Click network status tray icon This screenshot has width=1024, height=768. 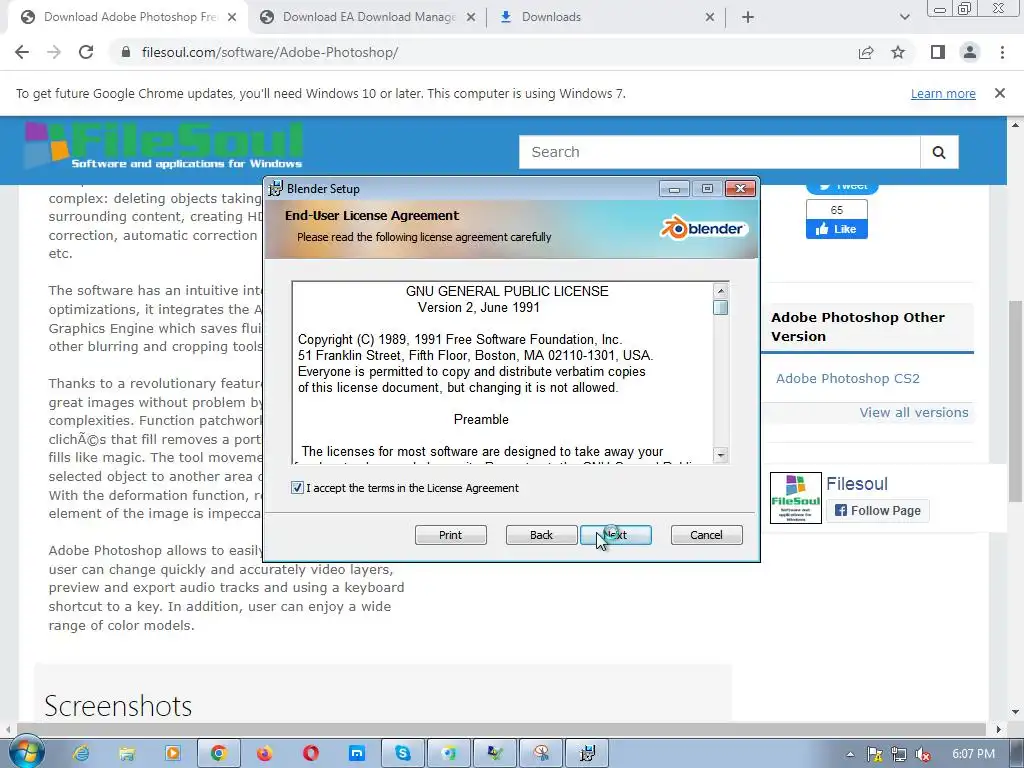899,754
